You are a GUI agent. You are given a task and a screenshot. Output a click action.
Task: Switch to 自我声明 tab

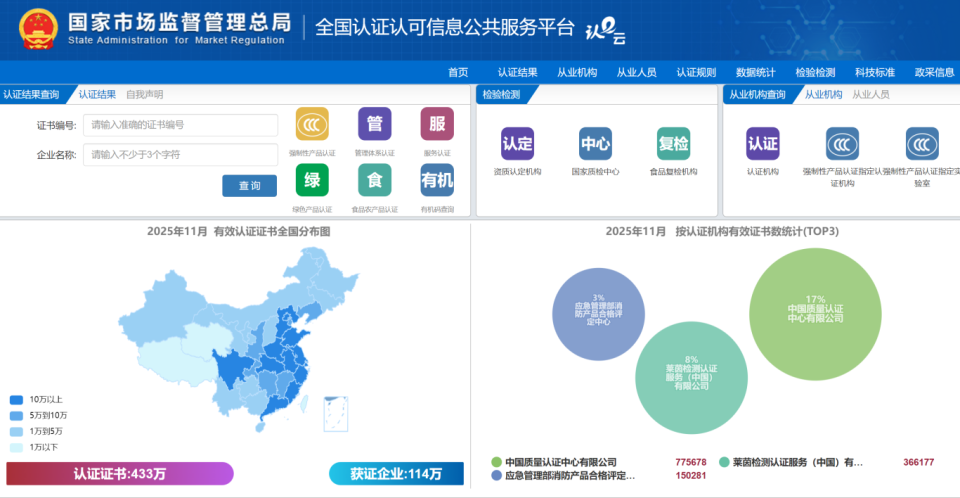point(144,94)
